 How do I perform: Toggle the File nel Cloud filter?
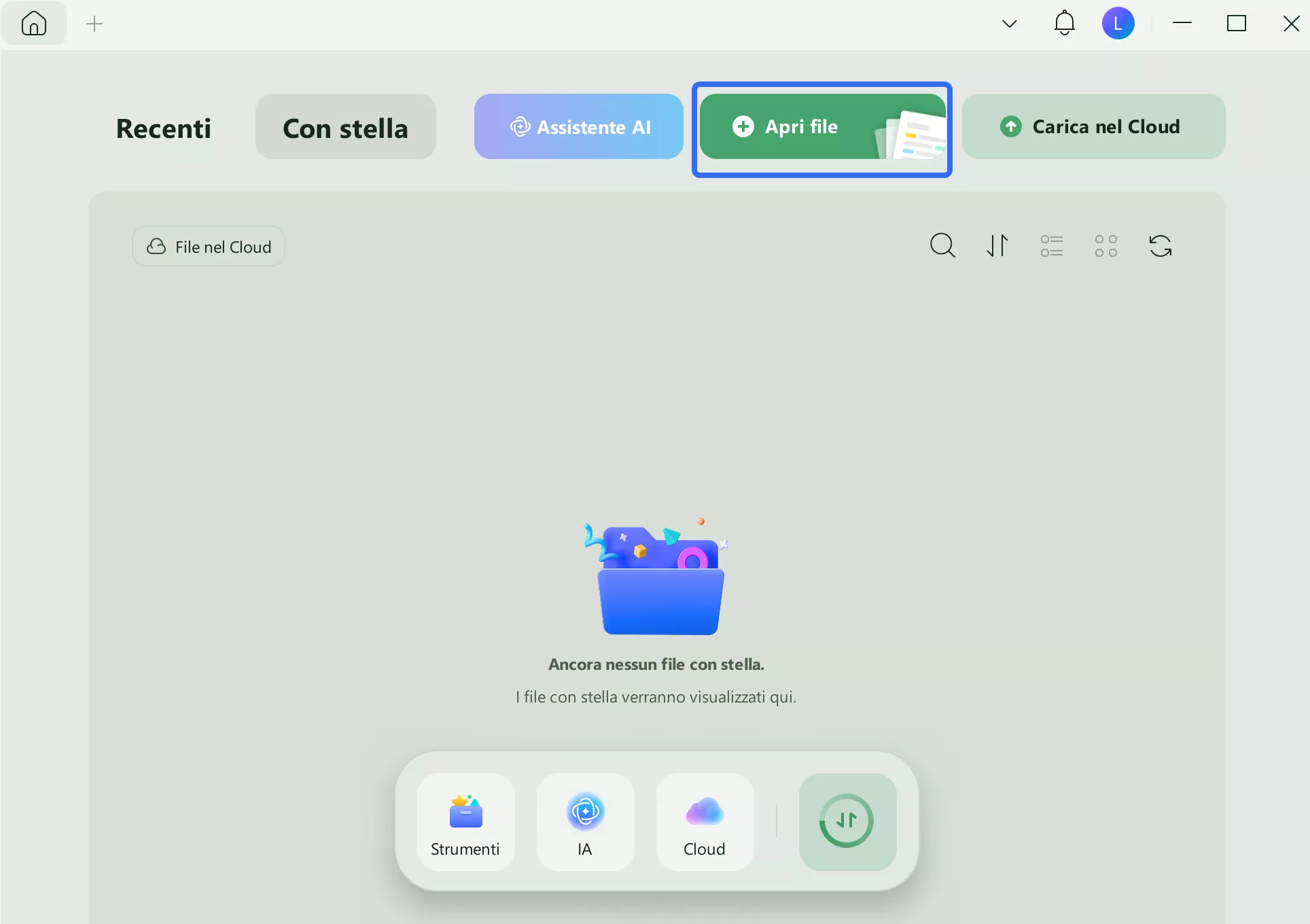click(209, 247)
